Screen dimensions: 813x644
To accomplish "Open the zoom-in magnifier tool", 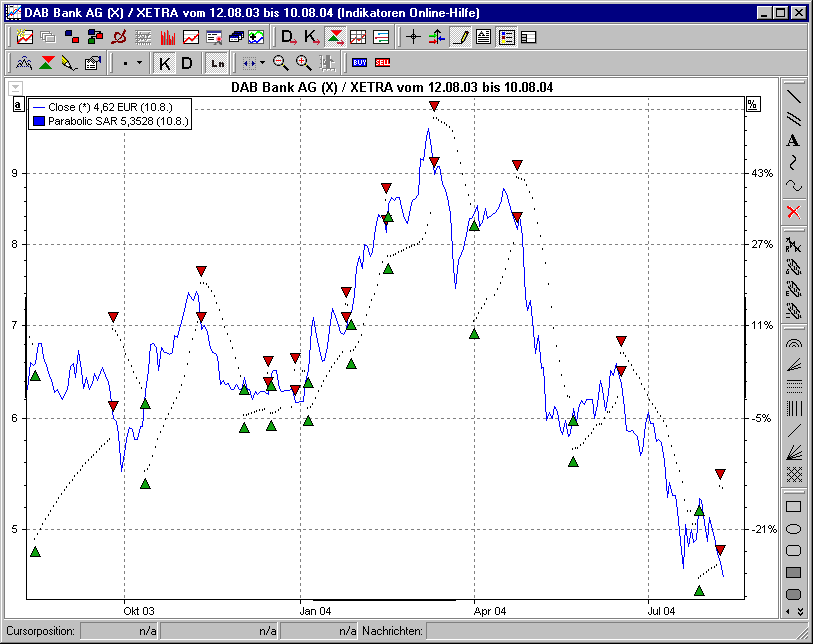I will pos(302,63).
